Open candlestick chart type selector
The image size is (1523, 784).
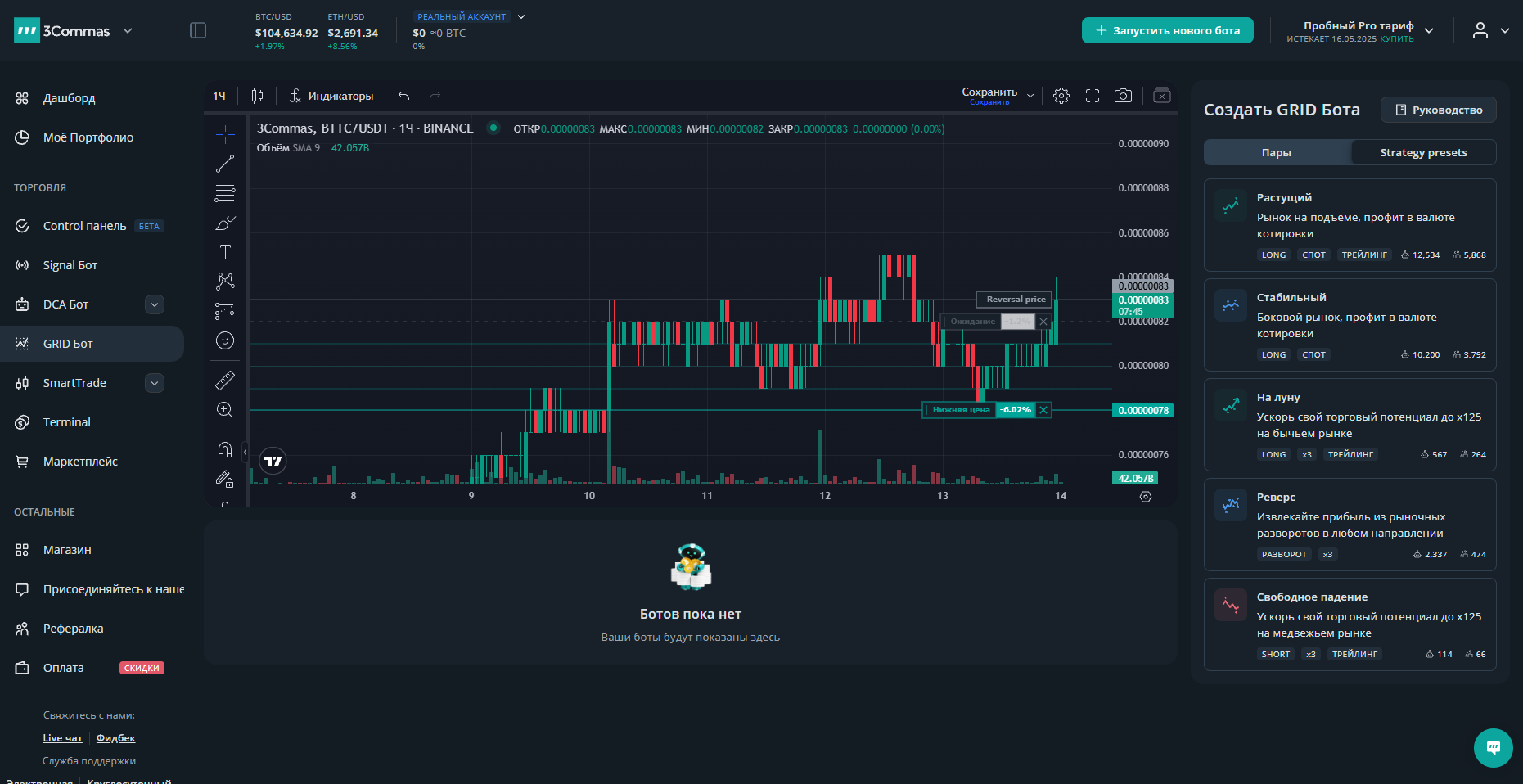click(257, 96)
